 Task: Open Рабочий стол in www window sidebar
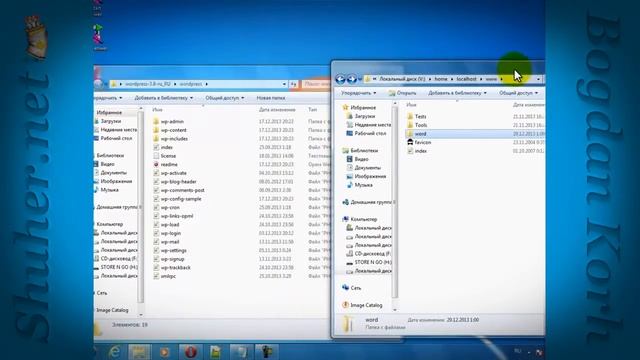[x=370, y=133]
